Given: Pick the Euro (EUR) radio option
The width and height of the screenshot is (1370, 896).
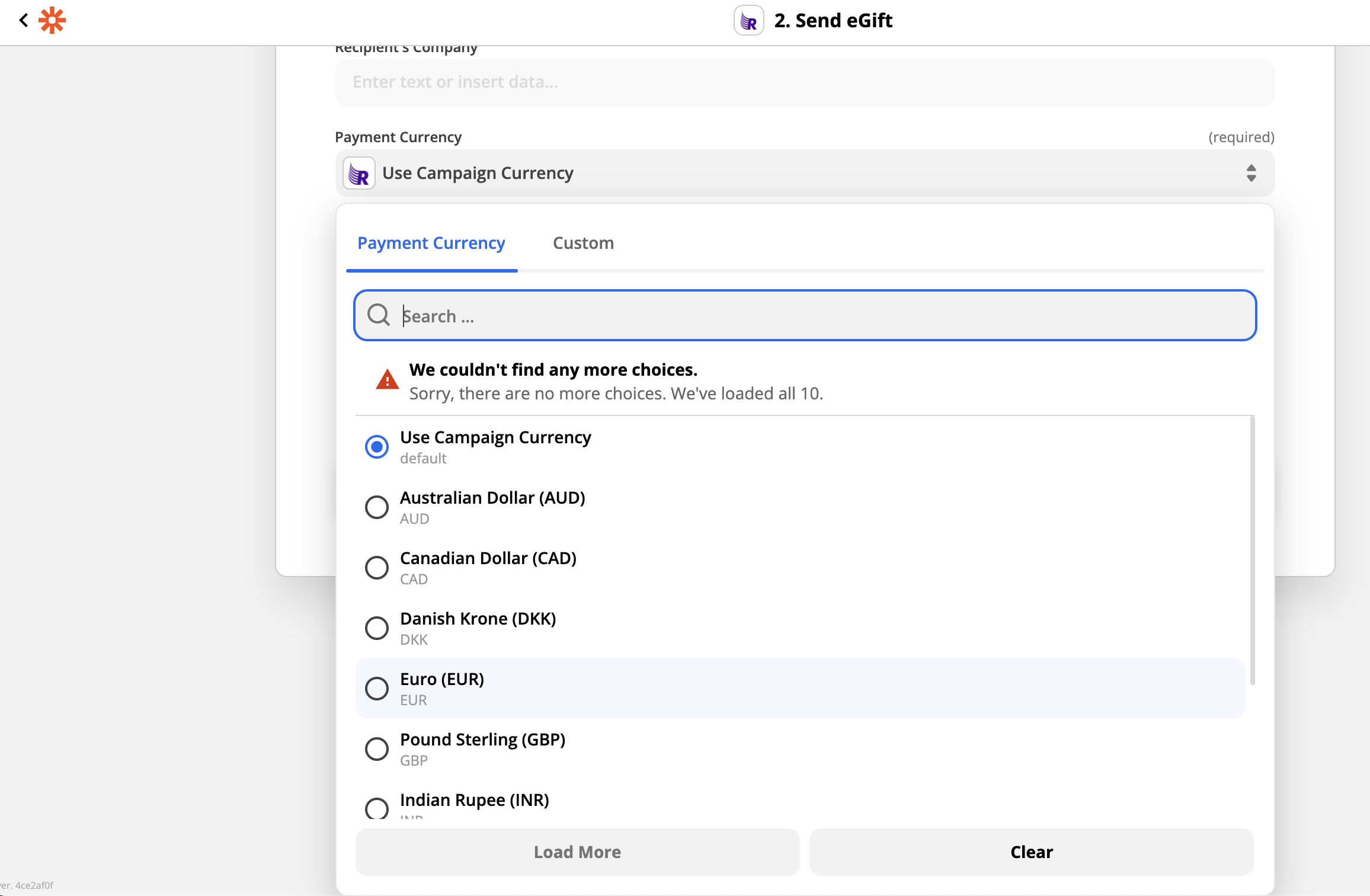Looking at the screenshot, I should click(x=377, y=689).
